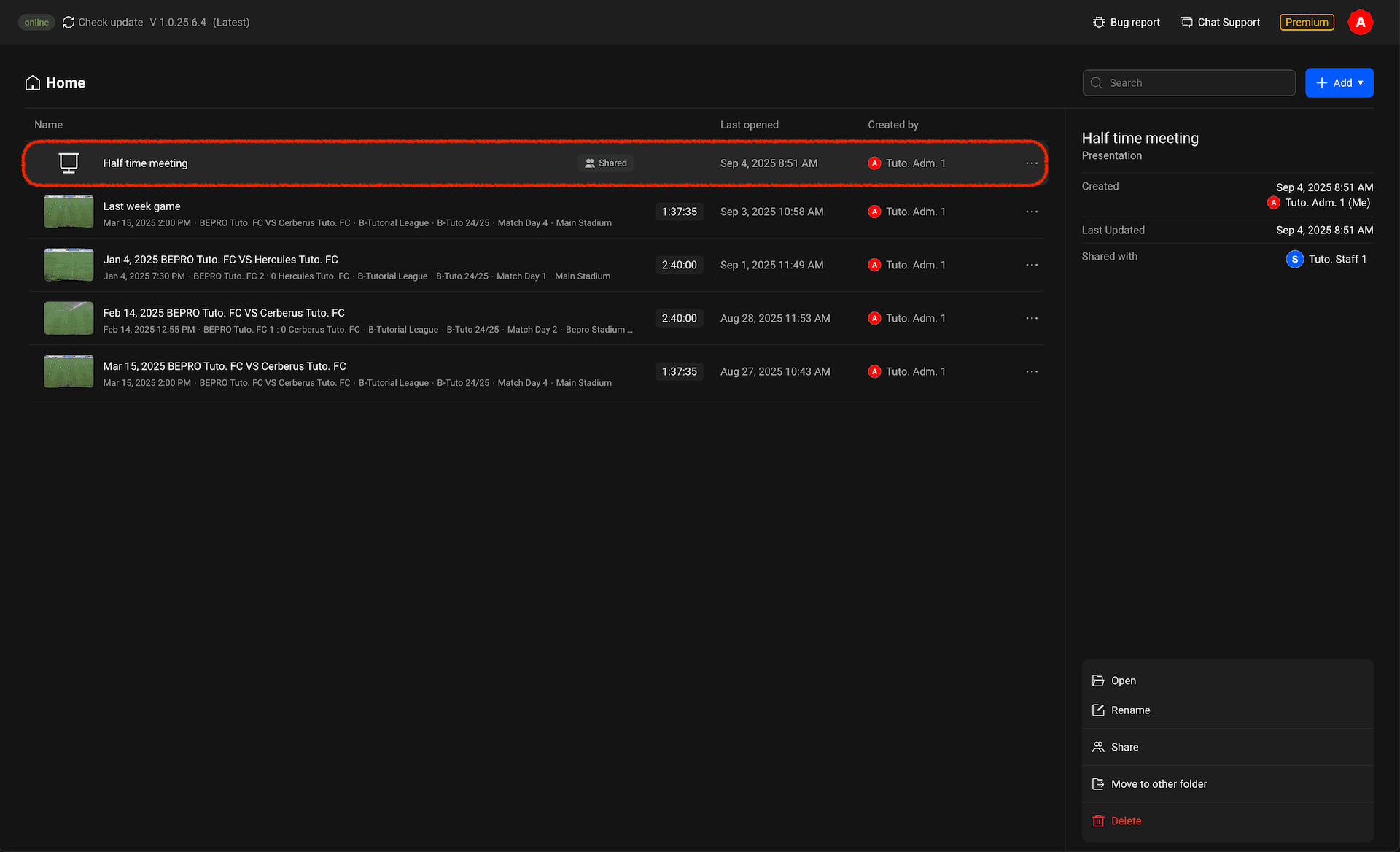Open the Bug report tool
Image resolution: width=1400 pixels, height=852 pixels.
pos(1127,23)
